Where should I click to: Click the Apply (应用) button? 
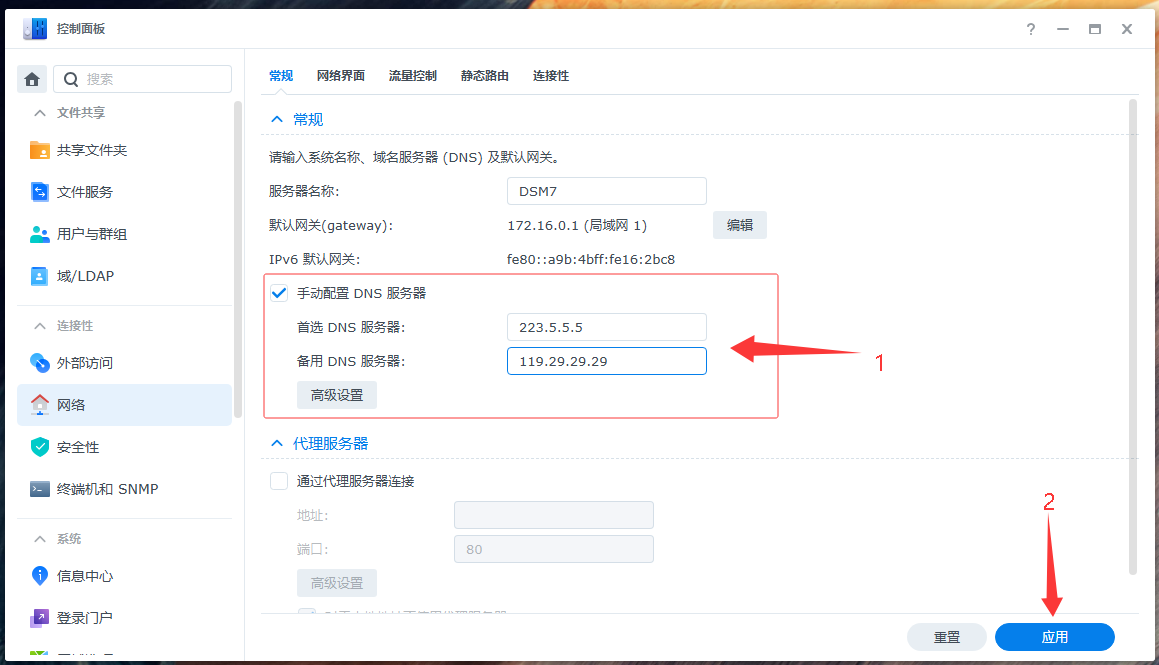(x=1054, y=637)
